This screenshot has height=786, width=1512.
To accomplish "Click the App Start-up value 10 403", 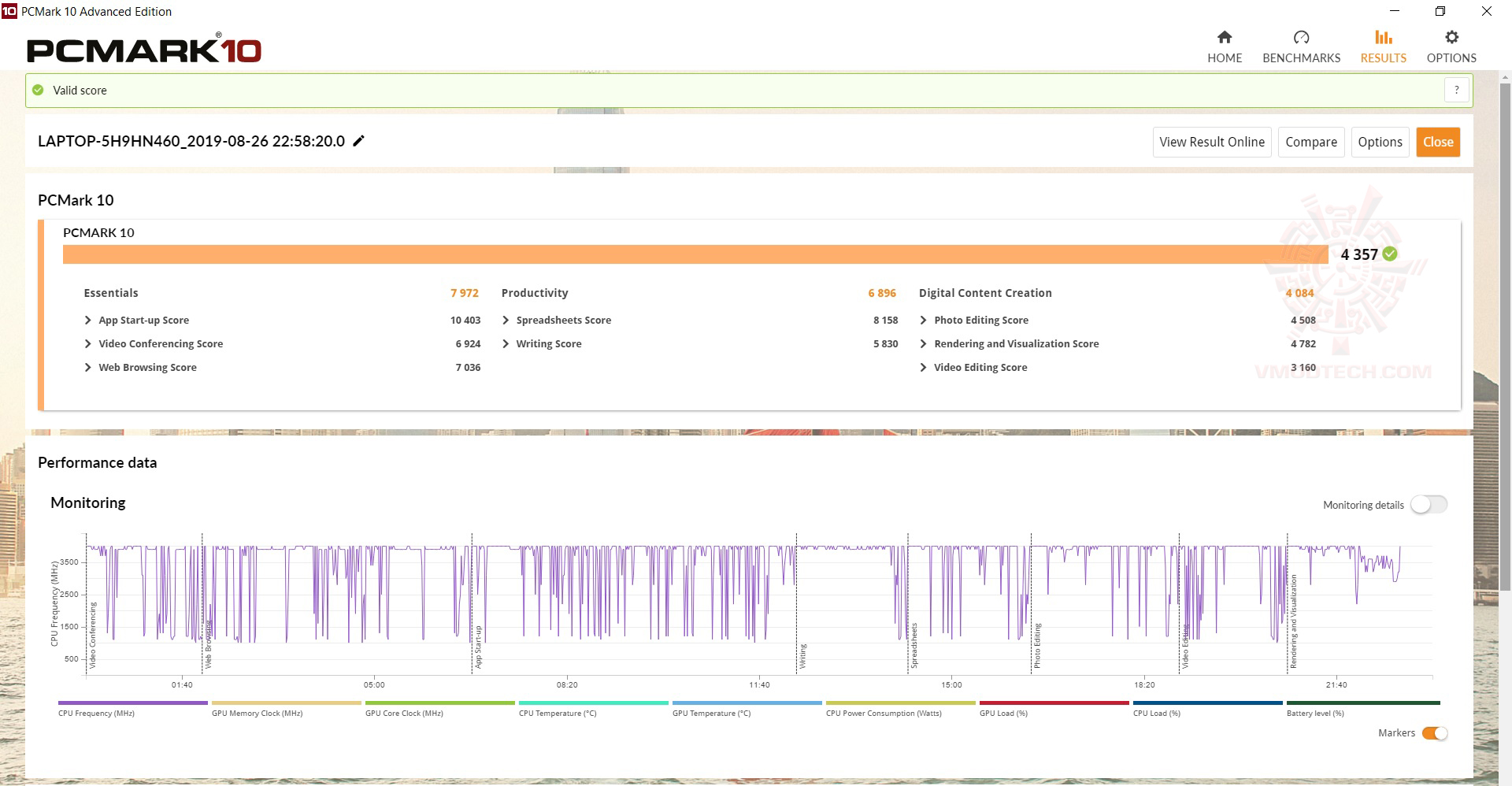I will pos(465,320).
